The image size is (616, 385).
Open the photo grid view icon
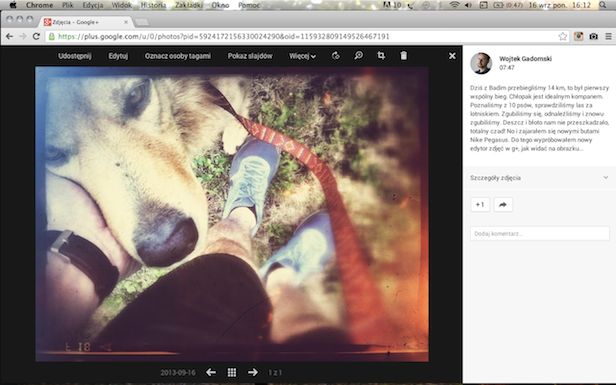232,372
